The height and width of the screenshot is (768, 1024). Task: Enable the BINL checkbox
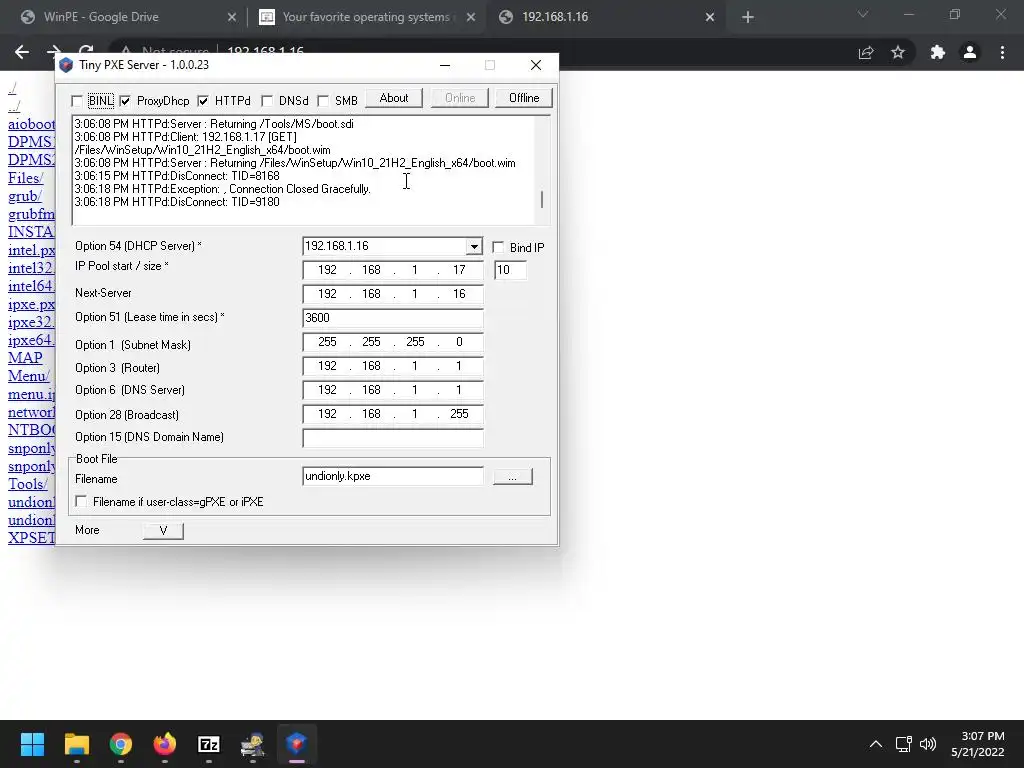coord(77,101)
